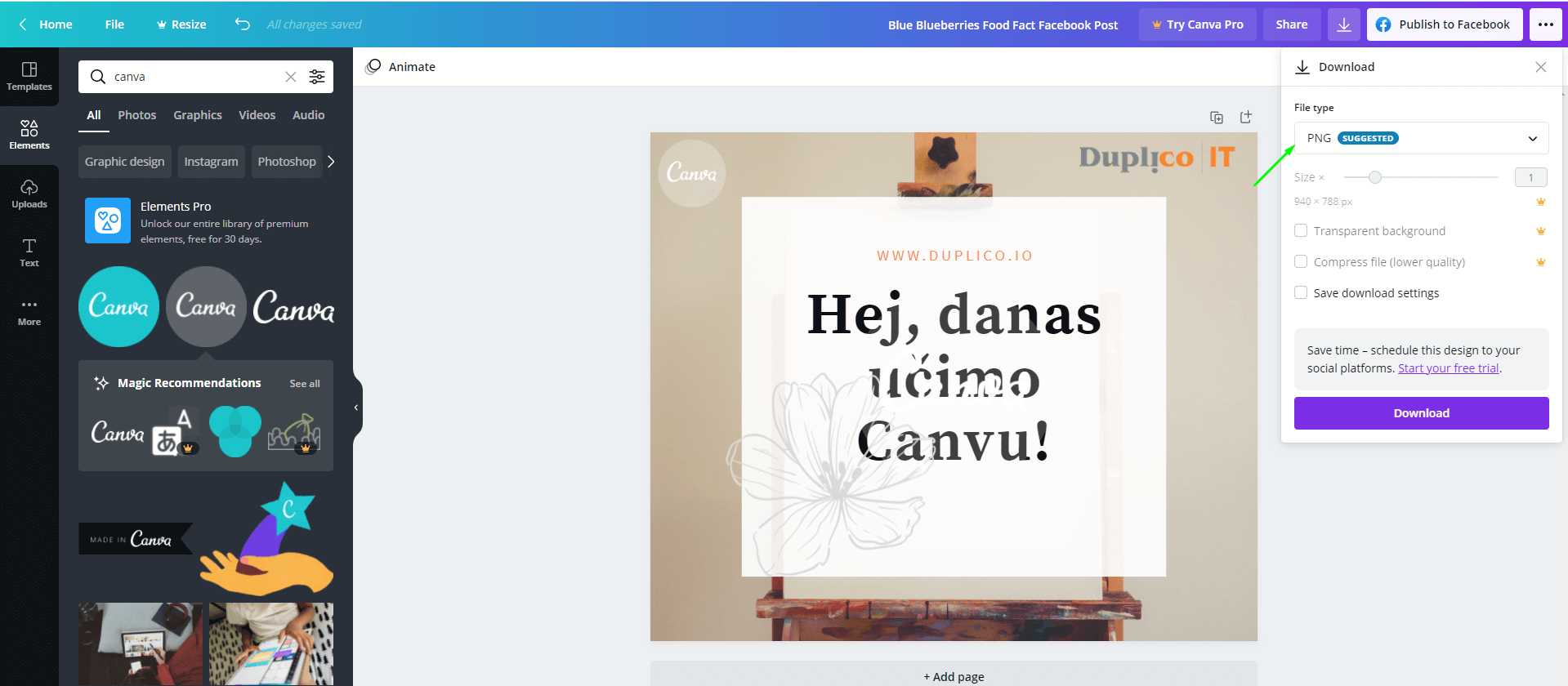
Task: Click the duplicate page icon above canvas
Action: pos(1217,118)
